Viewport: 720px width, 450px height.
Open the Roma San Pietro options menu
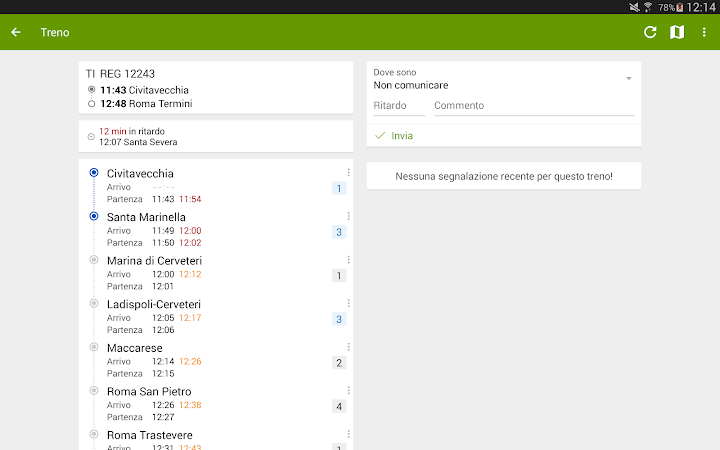tap(349, 390)
